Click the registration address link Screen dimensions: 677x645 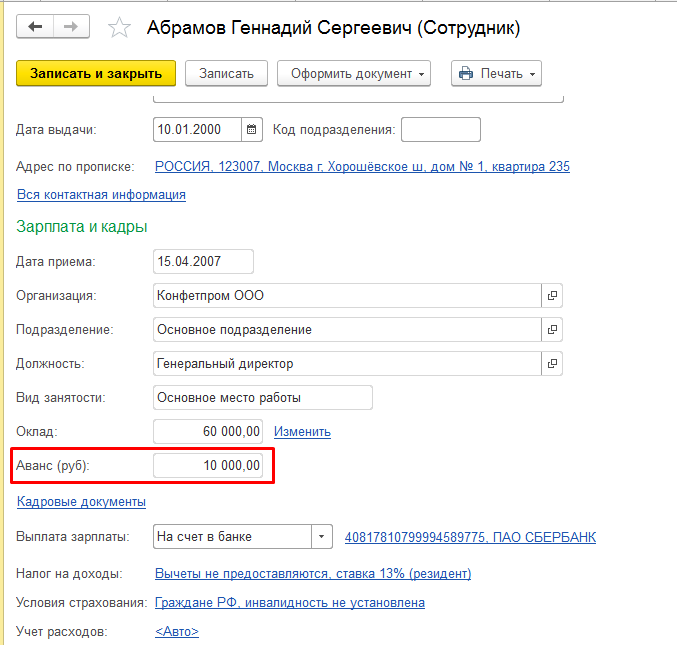pyautogui.click(x=362, y=167)
